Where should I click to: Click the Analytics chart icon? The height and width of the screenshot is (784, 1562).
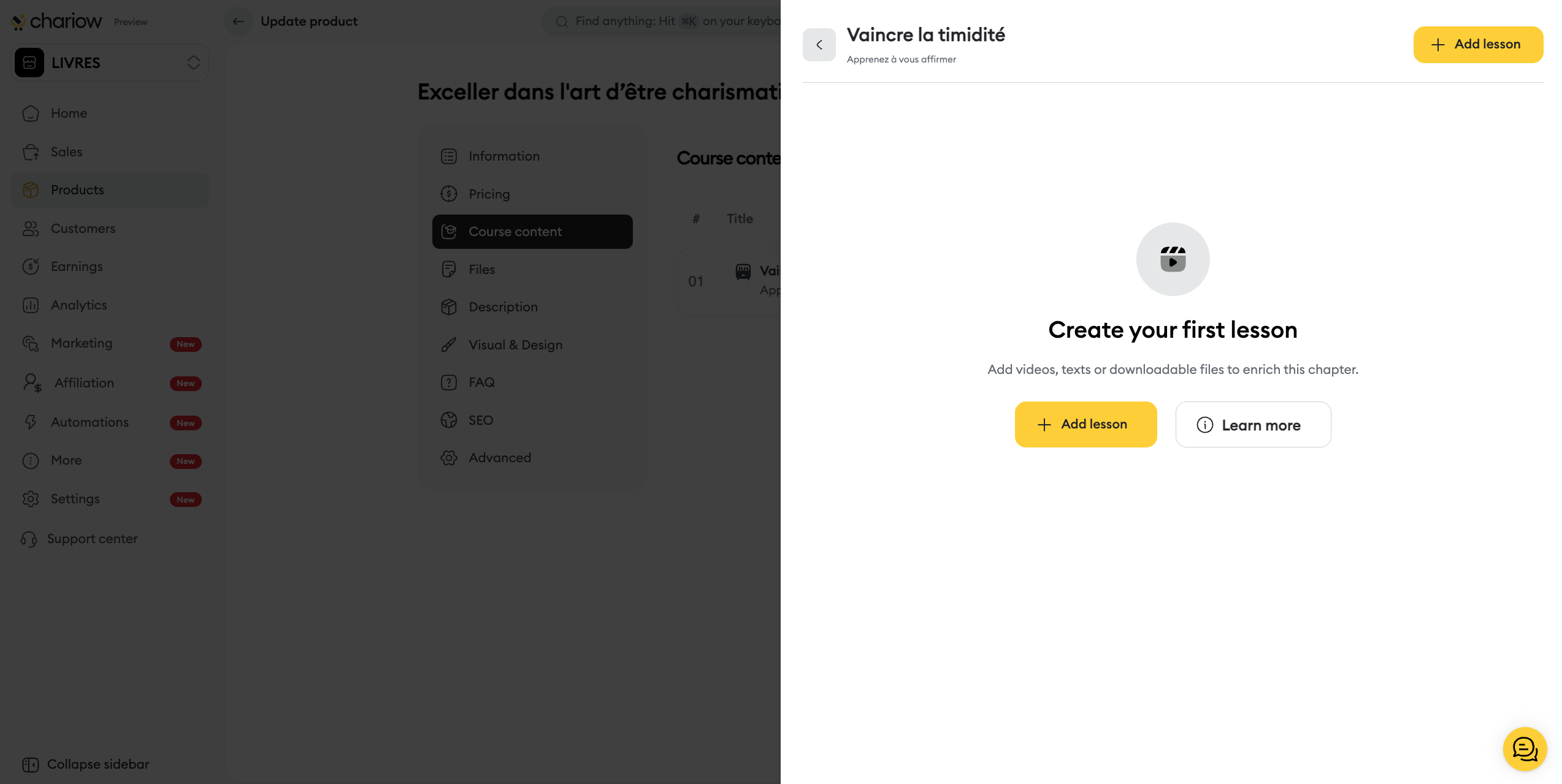click(x=31, y=305)
